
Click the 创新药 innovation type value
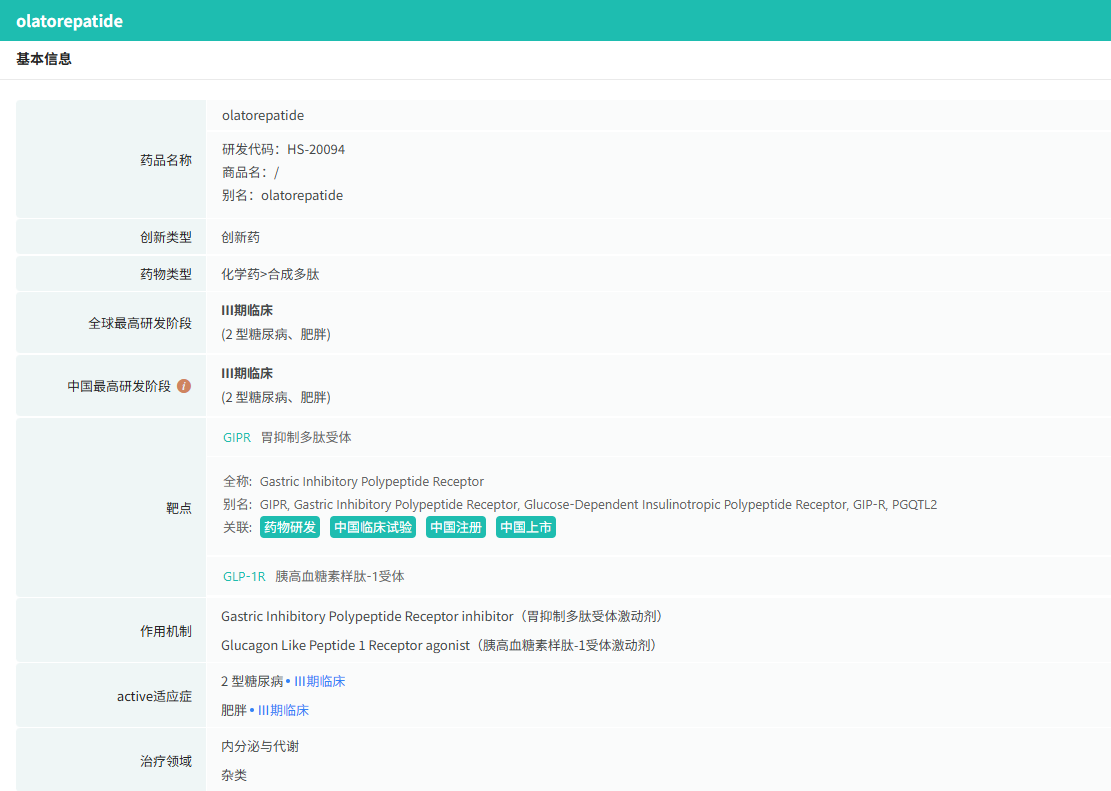240,237
